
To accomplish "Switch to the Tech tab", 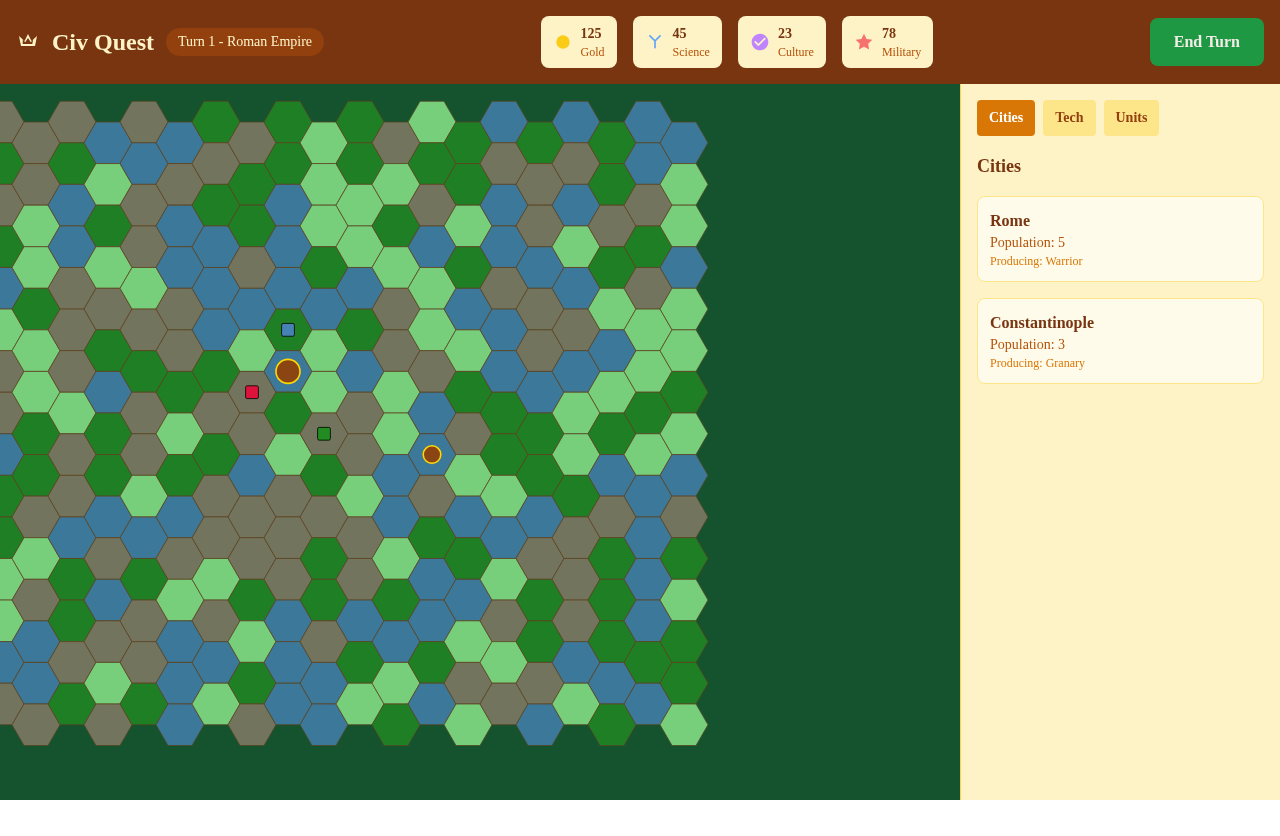I will (x=1069, y=117).
